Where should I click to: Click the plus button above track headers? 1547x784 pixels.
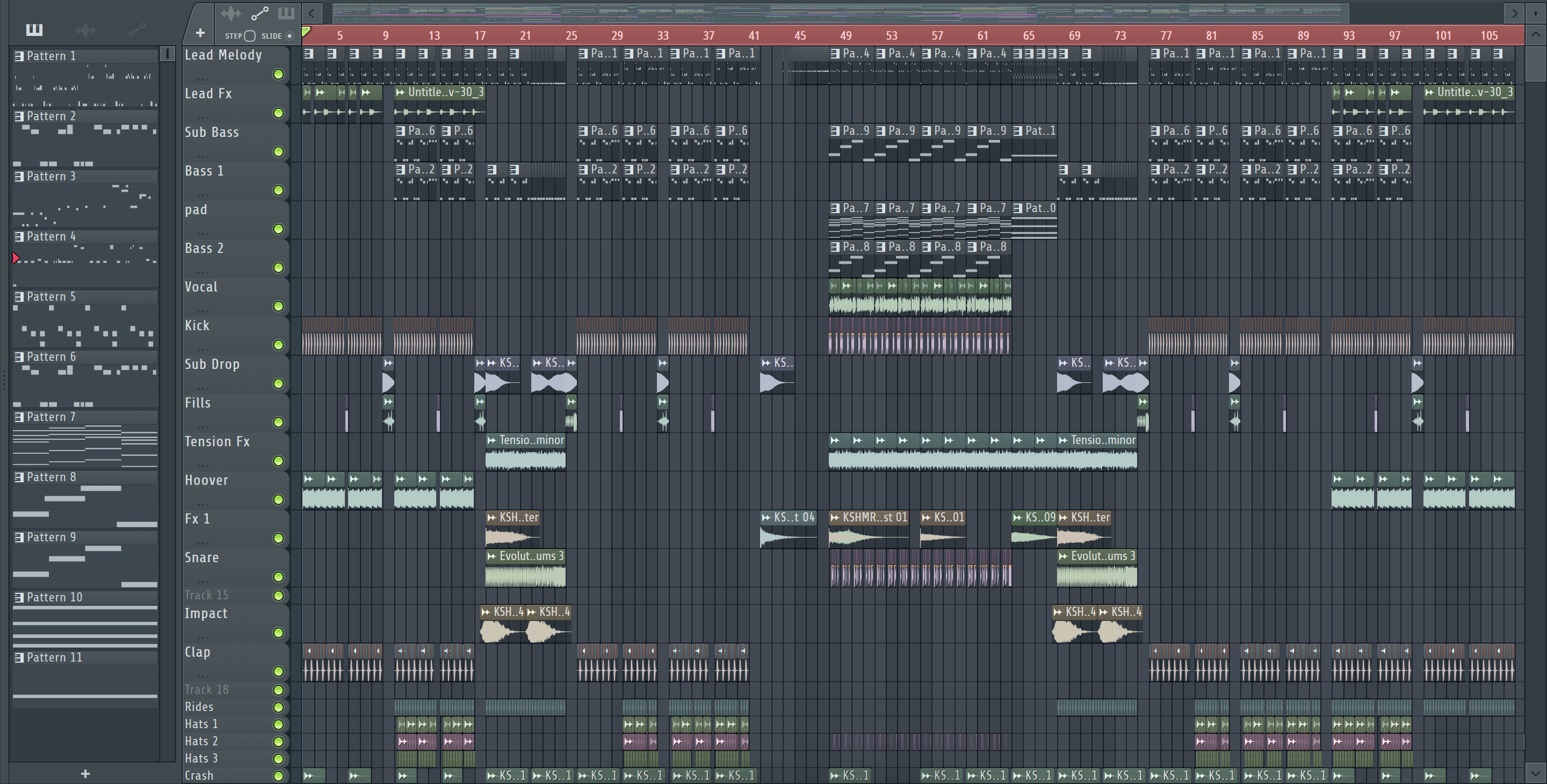tap(200, 33)
